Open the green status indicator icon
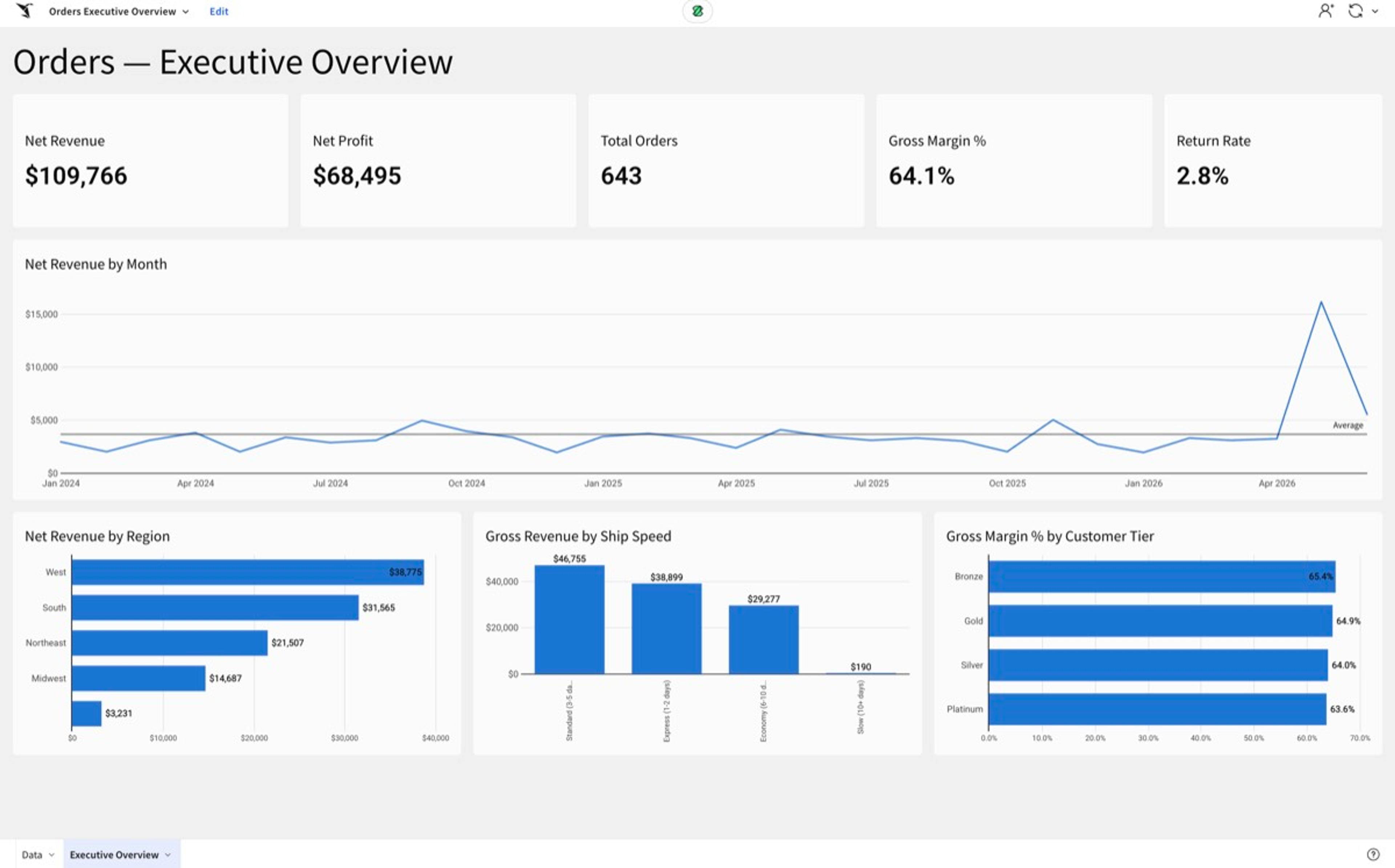 697,11
